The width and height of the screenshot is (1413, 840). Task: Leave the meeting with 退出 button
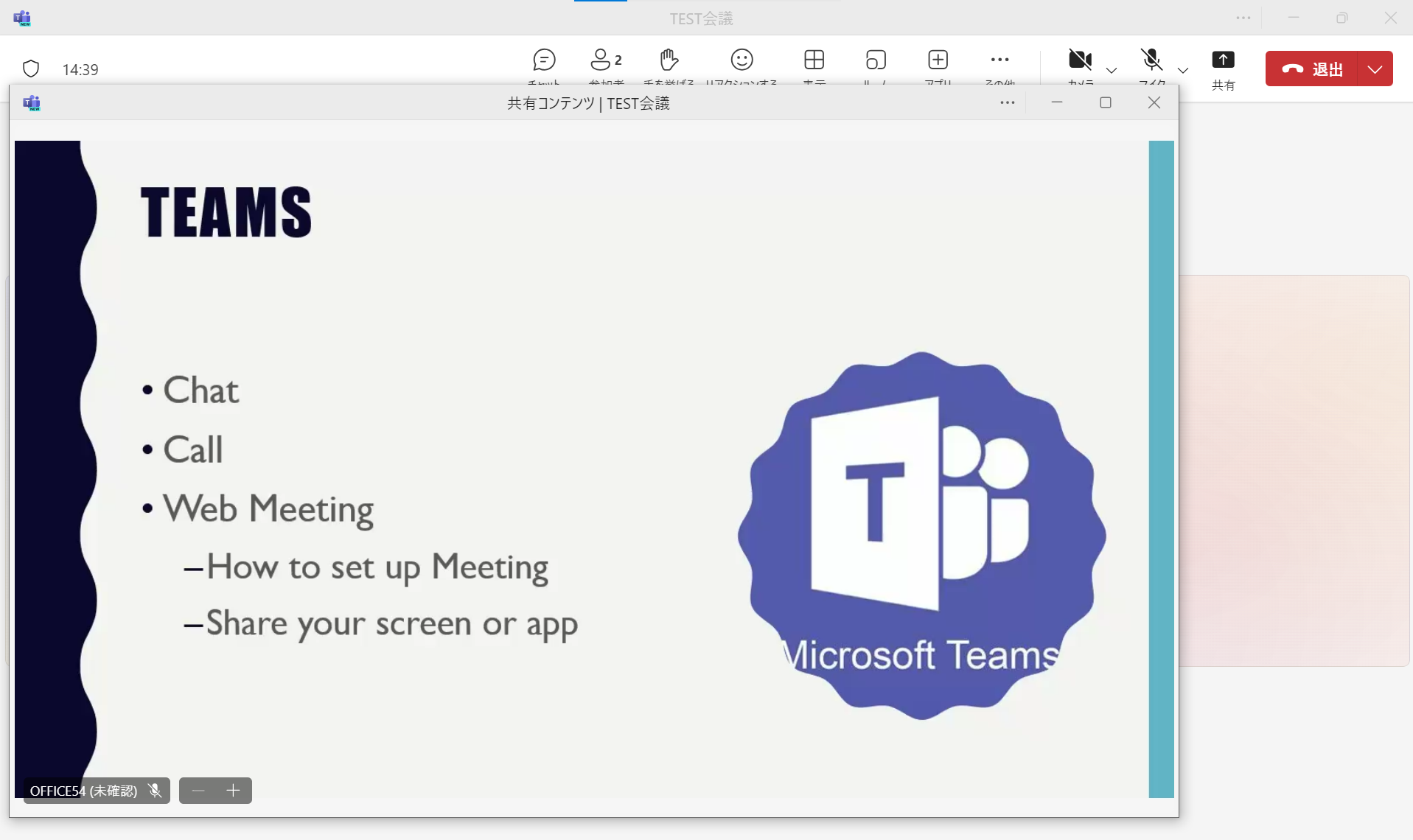pos(1312,69)
